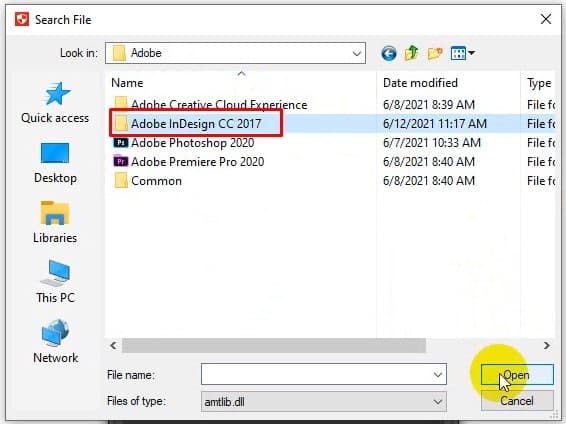Create a new folder icon
Image resolution: width=566 pixels, height=424 pixels.
(435, 54)
